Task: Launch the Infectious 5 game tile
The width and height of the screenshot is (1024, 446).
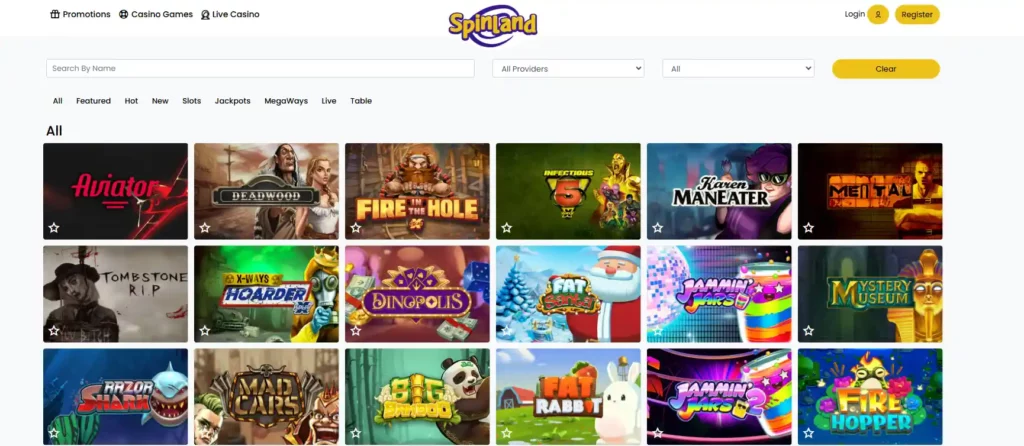Action: point(568,191)
